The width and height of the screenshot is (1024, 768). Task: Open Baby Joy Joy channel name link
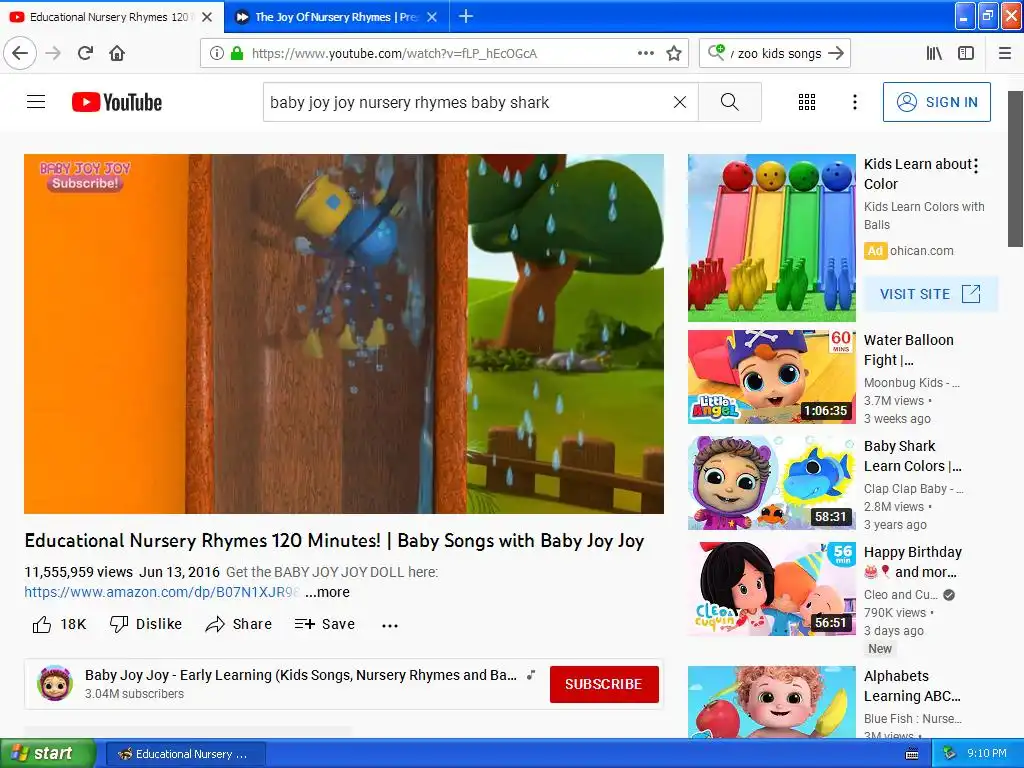301,675
